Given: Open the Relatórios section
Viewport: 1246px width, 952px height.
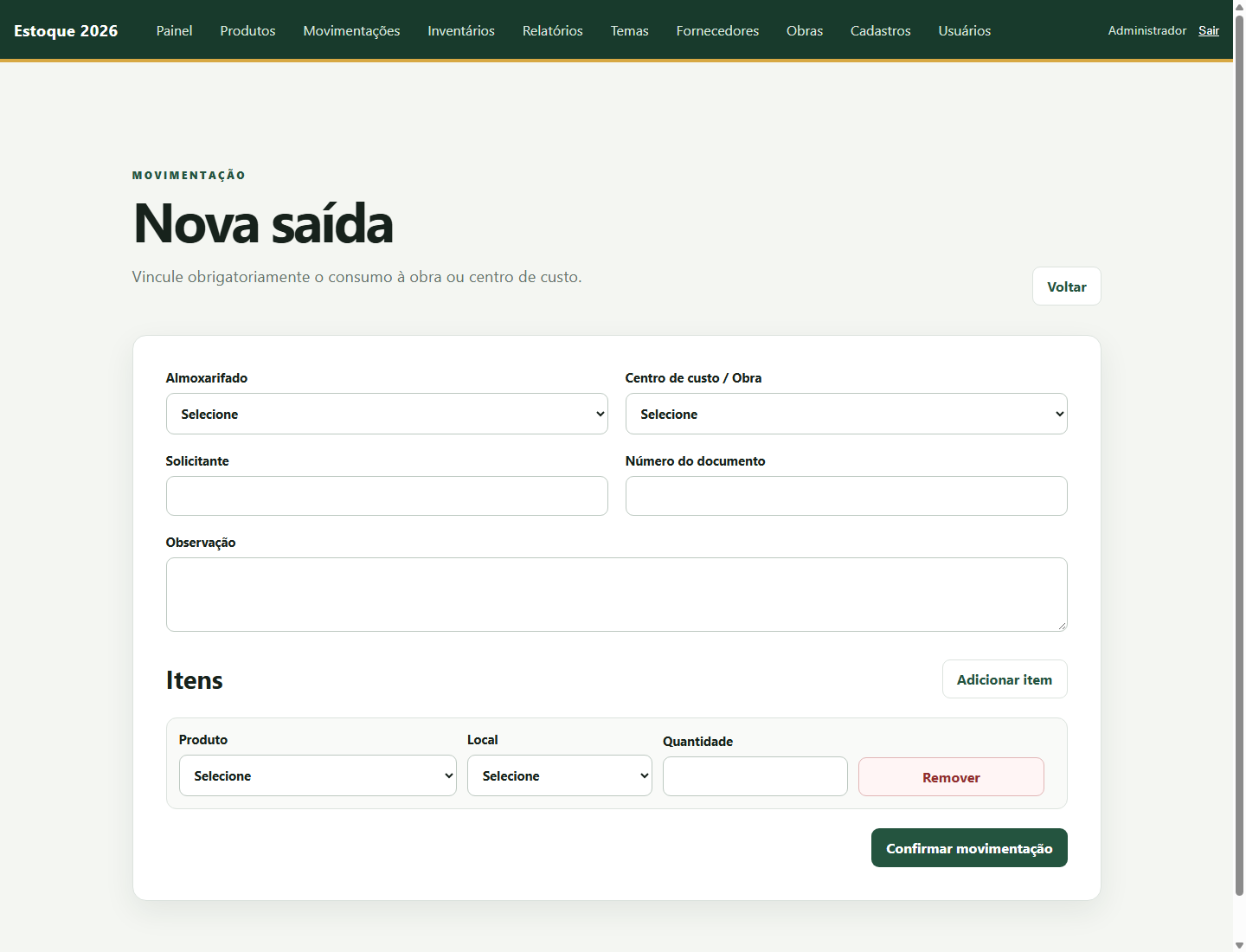Looking at the screenshot, I should tap(553, 30).
